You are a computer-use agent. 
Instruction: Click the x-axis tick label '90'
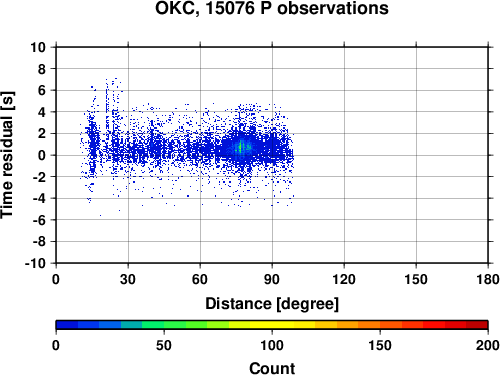point(272,279)
